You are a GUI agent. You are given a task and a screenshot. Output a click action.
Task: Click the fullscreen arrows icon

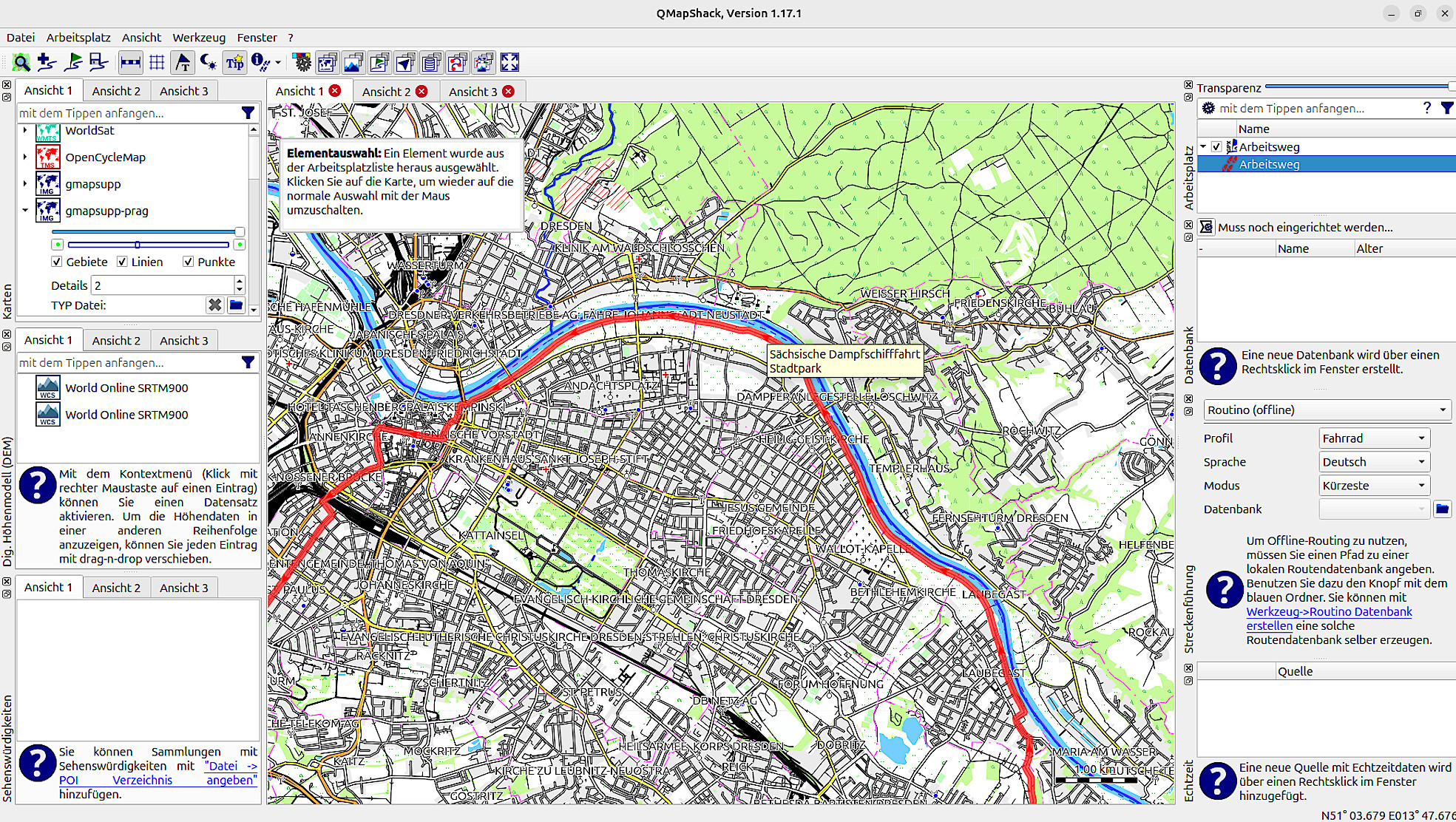point(509,63)
